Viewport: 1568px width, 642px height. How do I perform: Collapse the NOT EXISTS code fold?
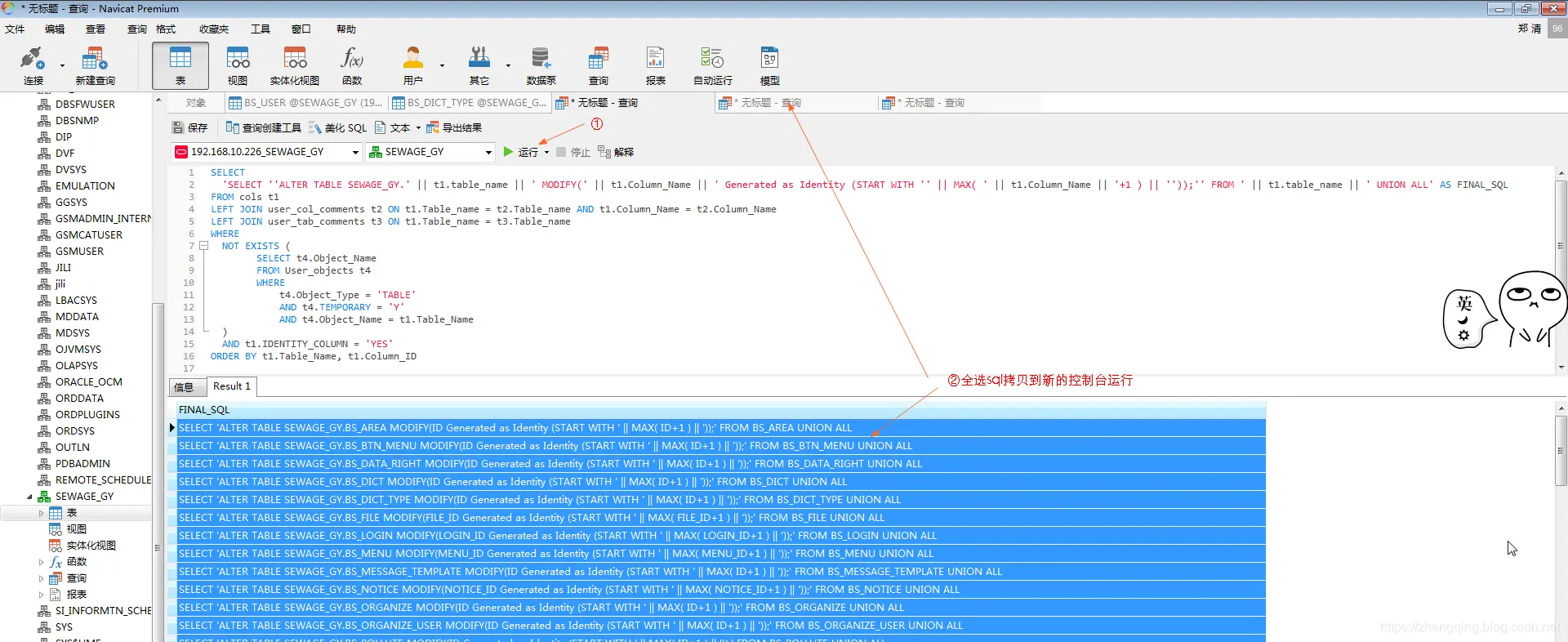point(204,246)
